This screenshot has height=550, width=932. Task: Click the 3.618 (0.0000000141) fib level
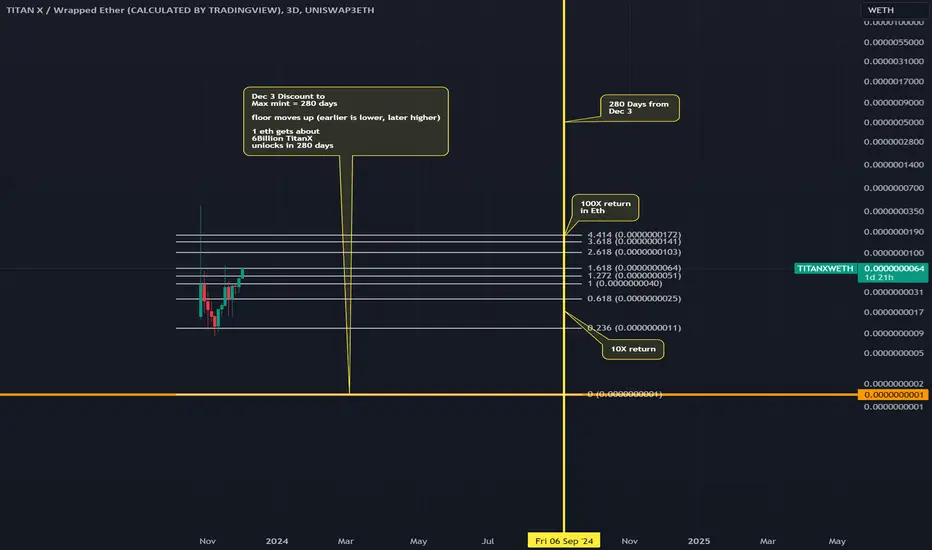click(634, 241)
